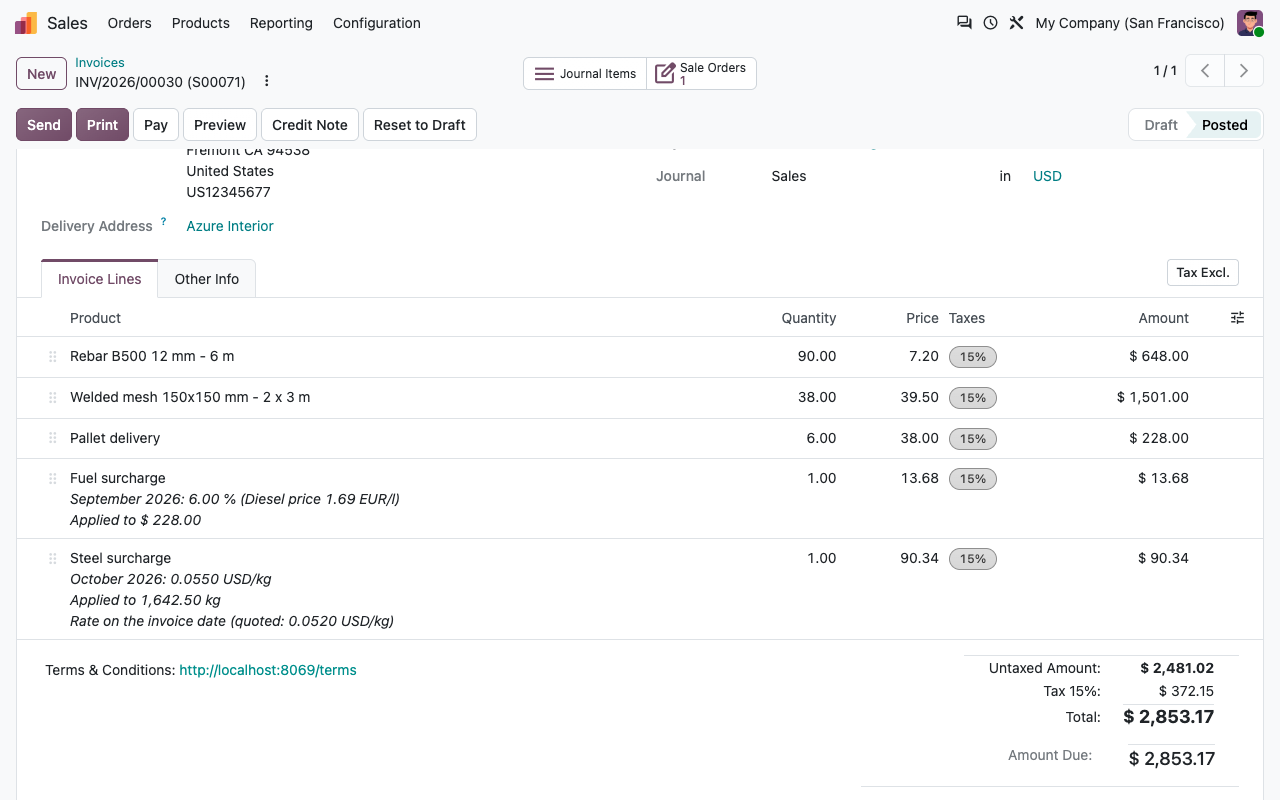The height and width of the screenshot is (800, 1280).
Task: Switch to the Other Info tab
Action: [x=207, y=279]
